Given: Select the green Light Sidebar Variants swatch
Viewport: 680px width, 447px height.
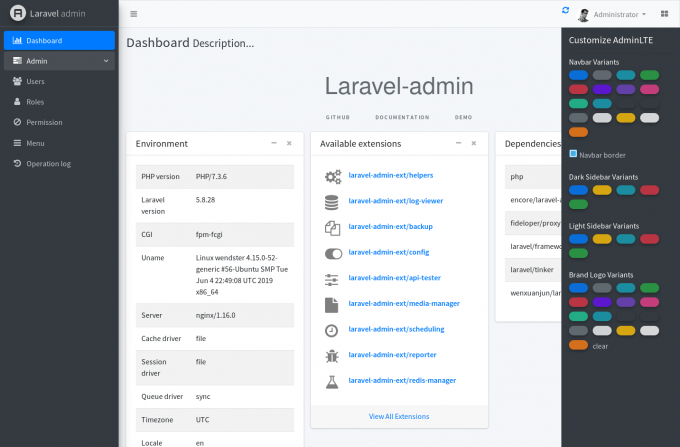Looking at the screenshot, I should [578, 253].
